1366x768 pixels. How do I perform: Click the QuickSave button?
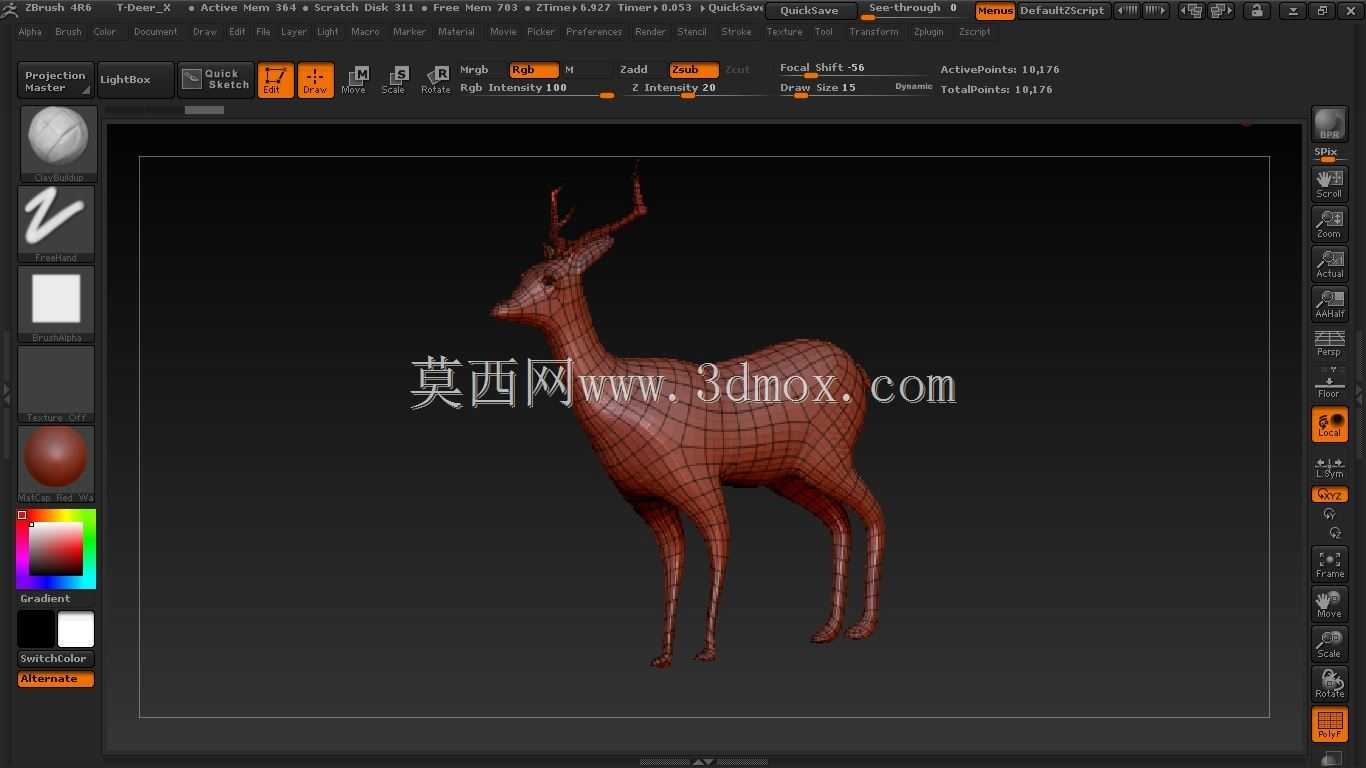[x=810, y=10]
